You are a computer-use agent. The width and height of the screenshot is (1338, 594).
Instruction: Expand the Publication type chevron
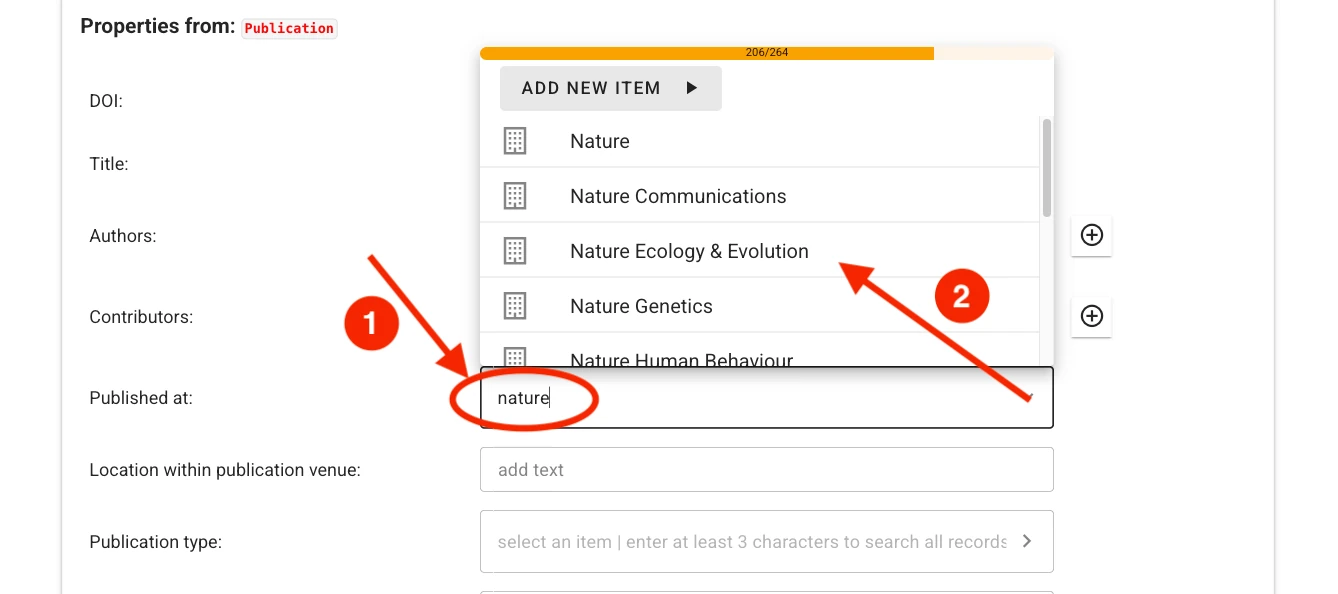coord(1026,541)
